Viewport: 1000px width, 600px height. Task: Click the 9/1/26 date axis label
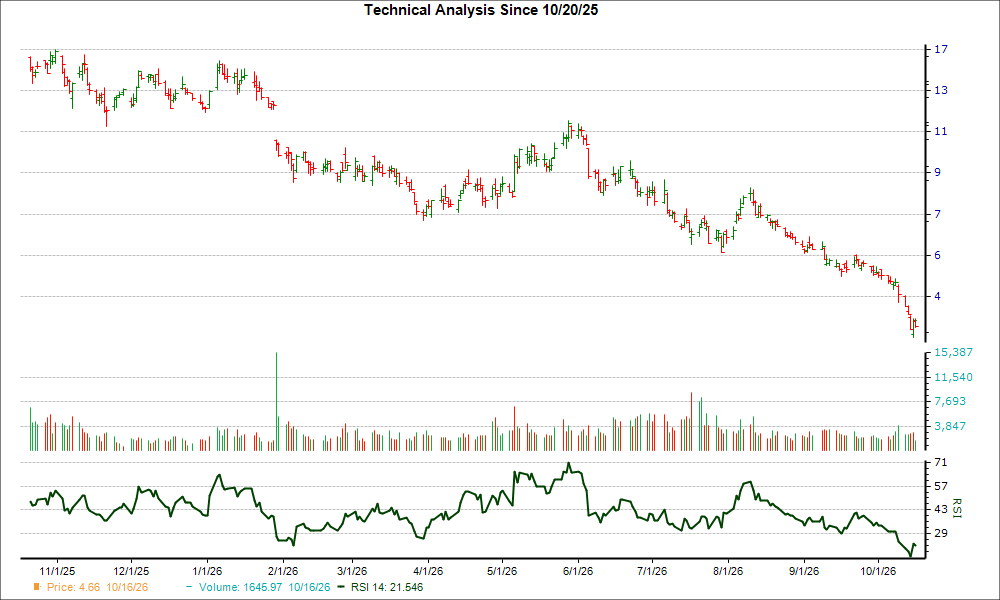click(x=804, y=571)
